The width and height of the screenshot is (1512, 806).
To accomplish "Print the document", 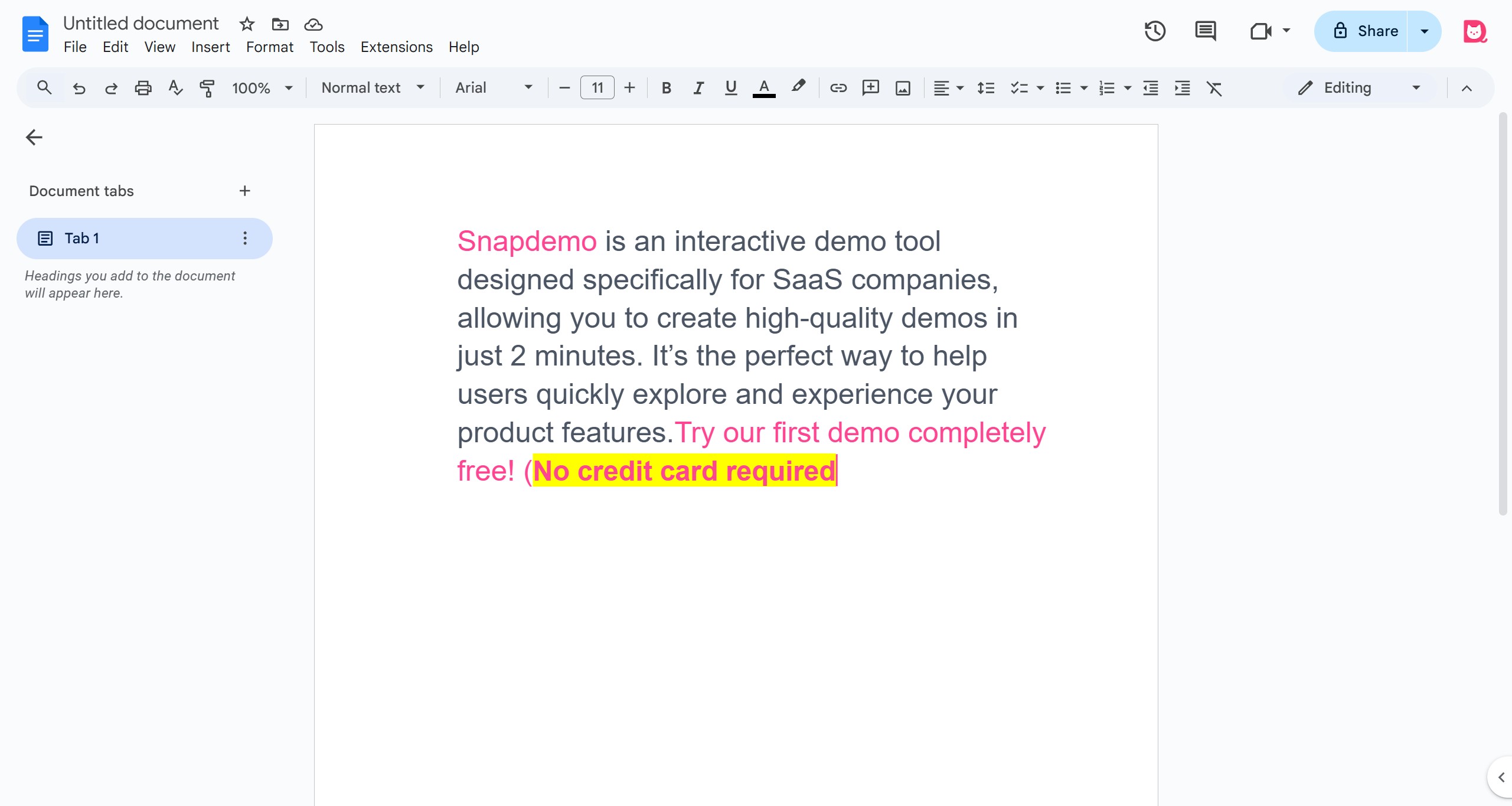I will 143,88.
